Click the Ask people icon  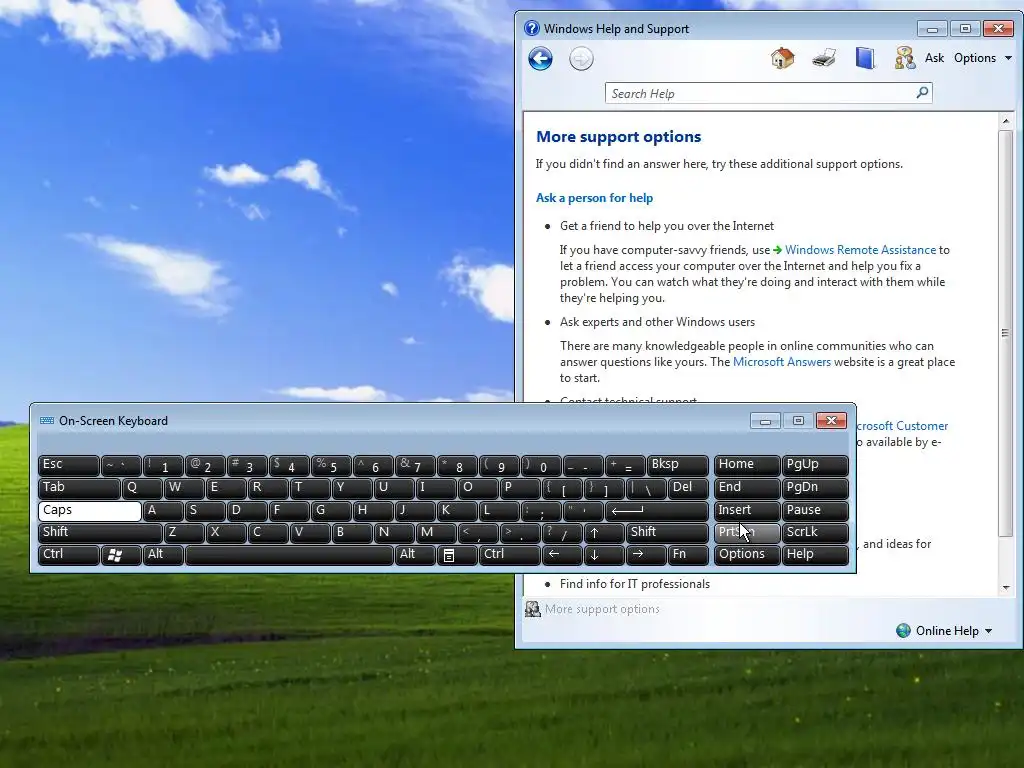point(904,58)
